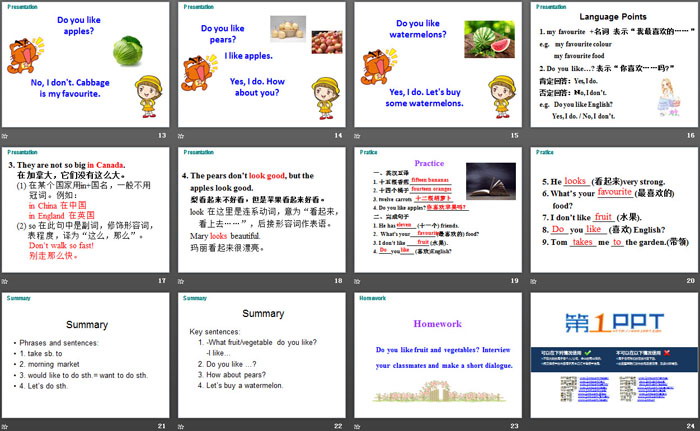Image resolution: width=700 pixels, height=431 pixels.
Task: Select slide 14 'Do you like pears?' thumbnail
Action: [x=262, y=65]
